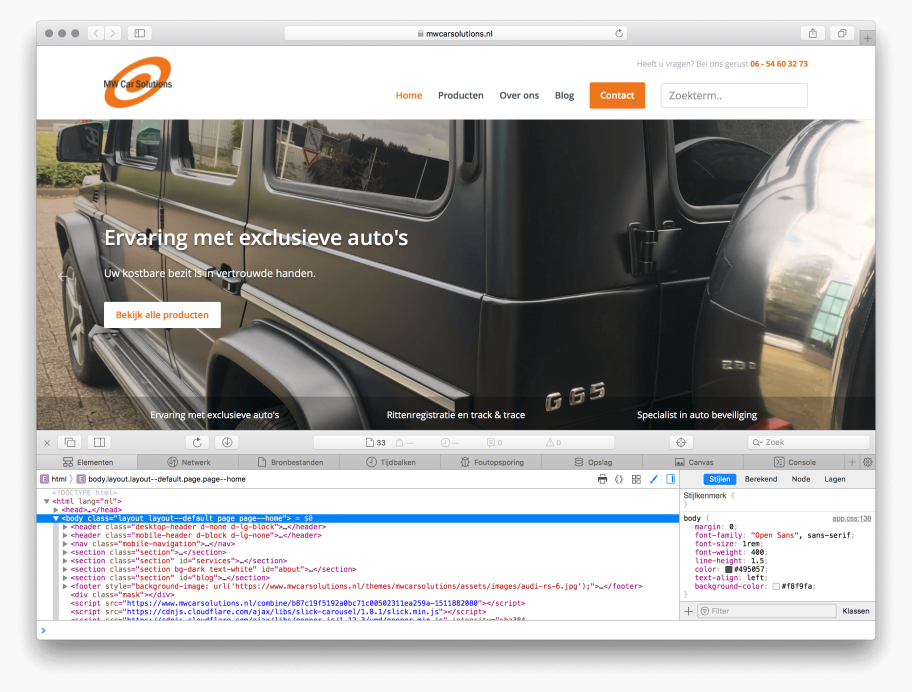Viewport: 912px width, 692px height.
Task: Select the Lagen sidebar panel
Action: point(835,479)
